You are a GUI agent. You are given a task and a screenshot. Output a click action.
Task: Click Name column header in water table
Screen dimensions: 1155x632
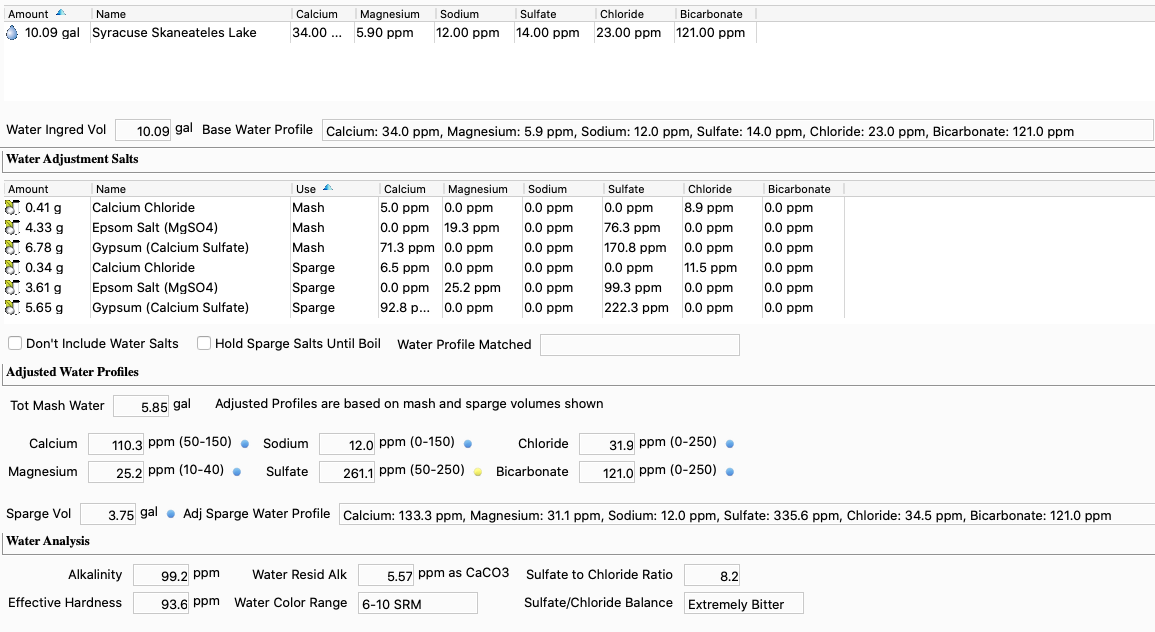pos(192,14)
